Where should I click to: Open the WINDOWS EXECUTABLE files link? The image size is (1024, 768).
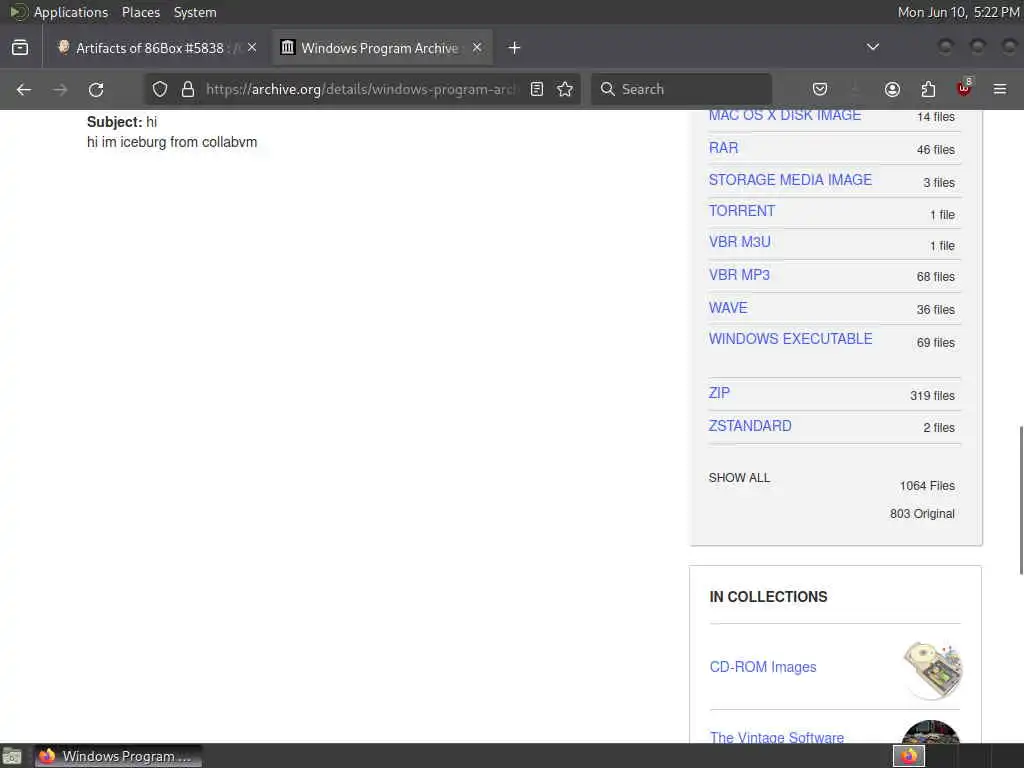click(790, 339)
